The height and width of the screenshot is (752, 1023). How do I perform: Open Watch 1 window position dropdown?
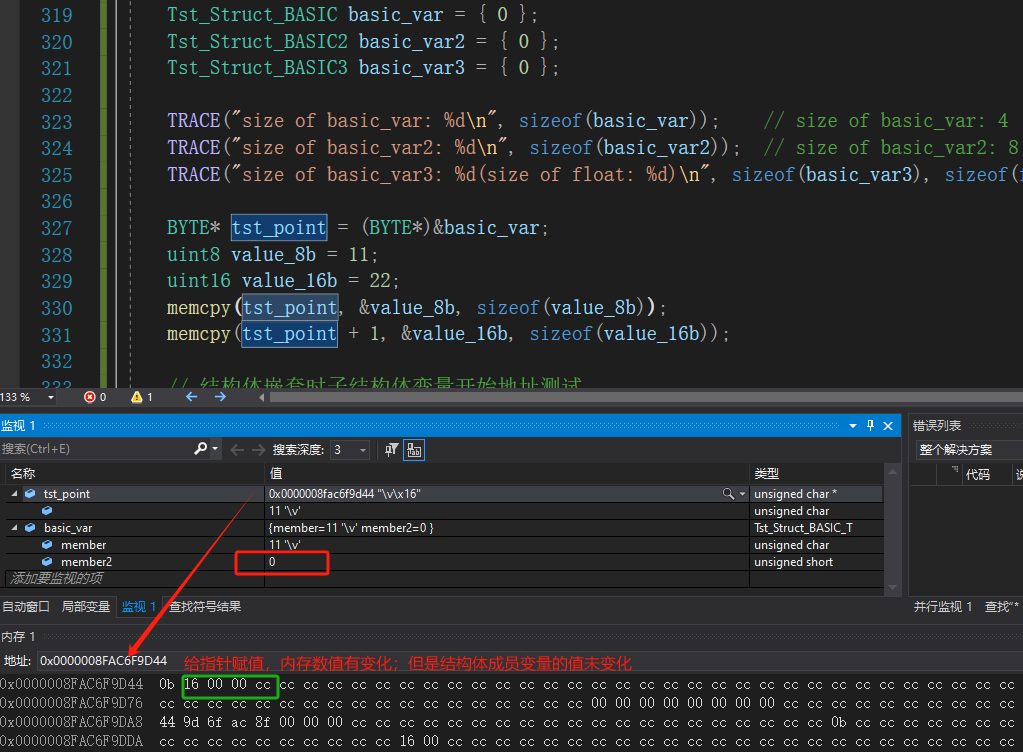853,426
